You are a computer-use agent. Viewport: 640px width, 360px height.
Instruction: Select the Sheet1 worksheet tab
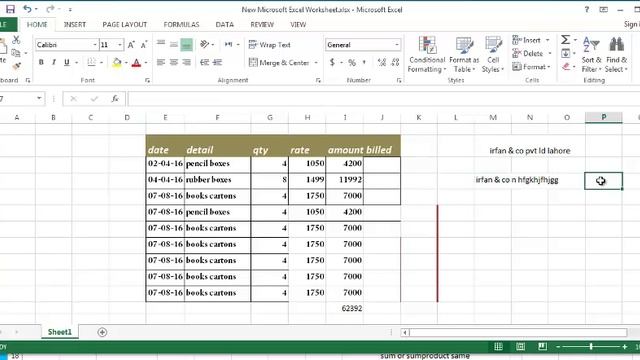[60, 332]
